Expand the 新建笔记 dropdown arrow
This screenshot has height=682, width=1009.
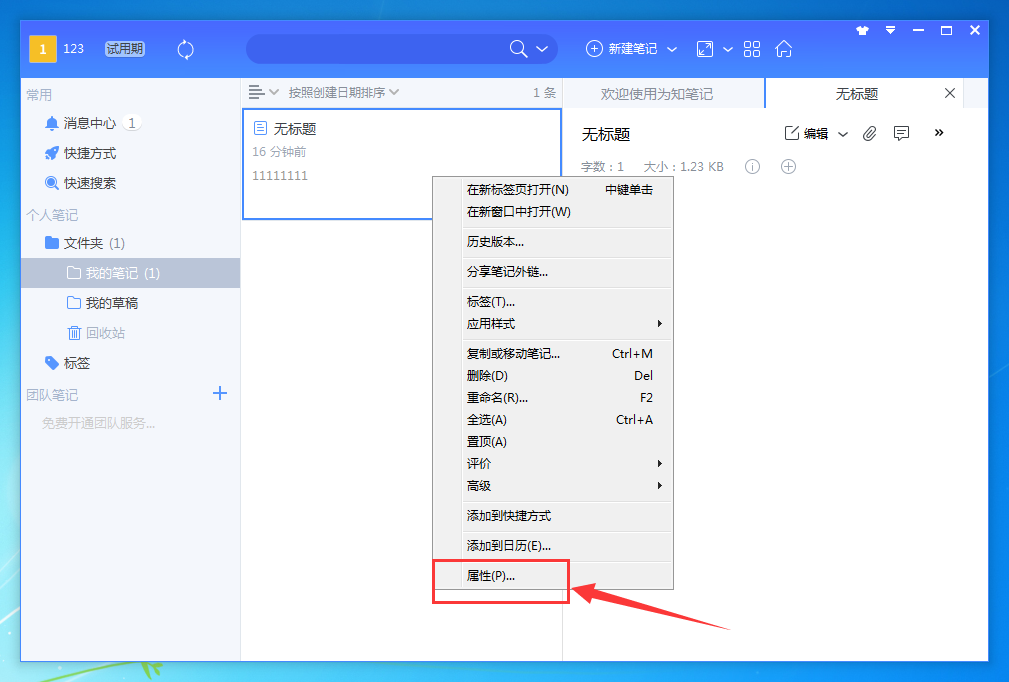pyautogui.click(x=671, y=48)
